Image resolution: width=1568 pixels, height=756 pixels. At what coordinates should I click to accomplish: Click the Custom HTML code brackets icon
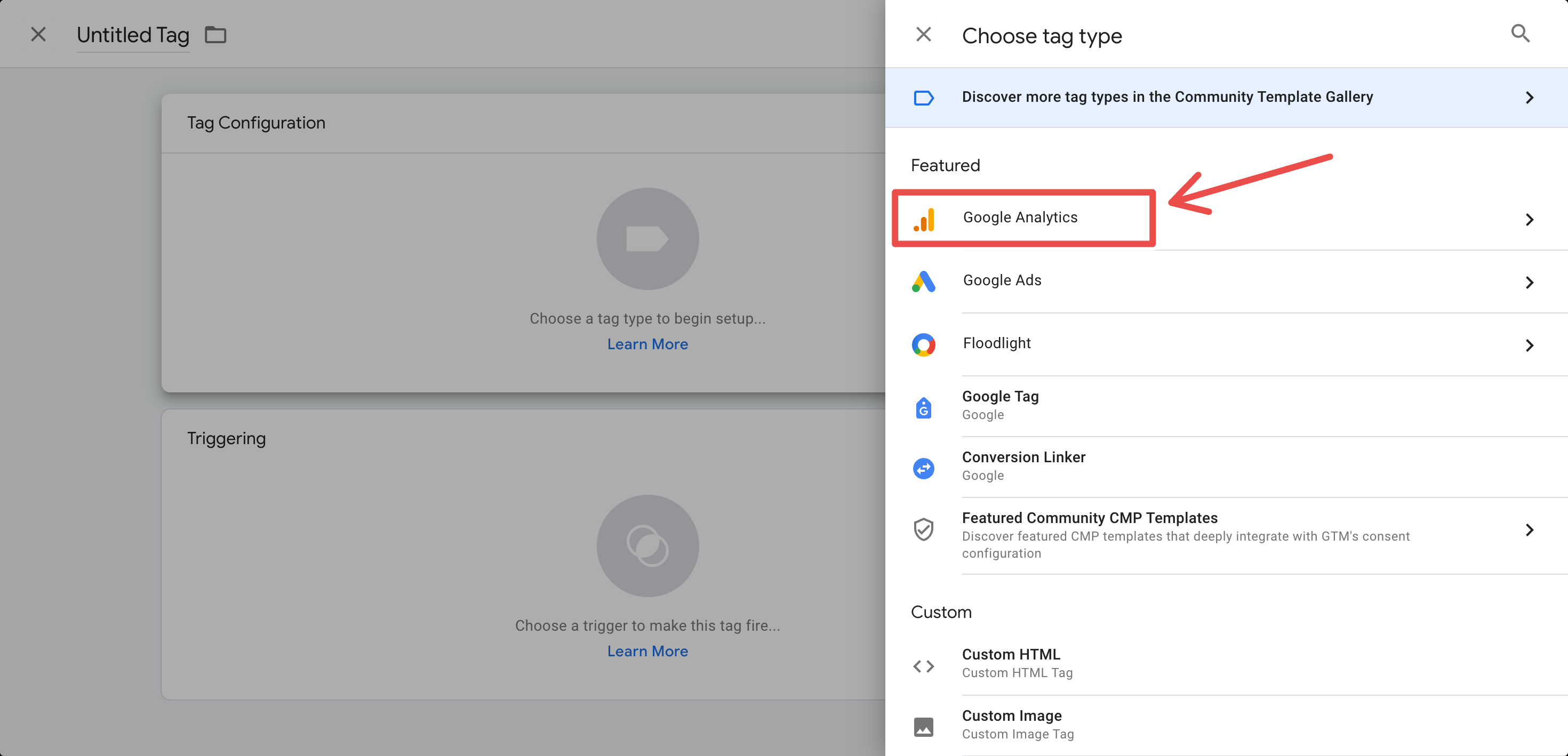point(923,666)
